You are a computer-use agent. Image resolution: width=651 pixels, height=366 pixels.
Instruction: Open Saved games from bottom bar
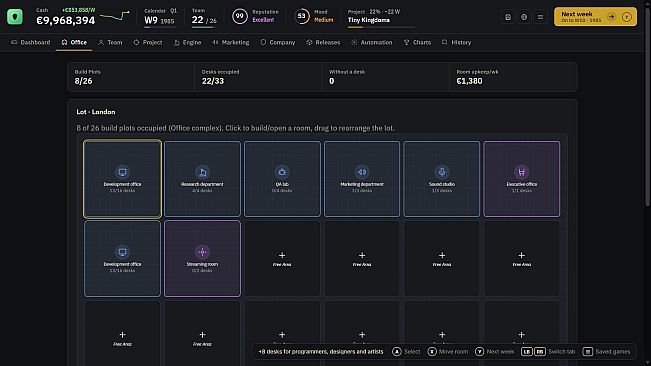tap(607, 351)
